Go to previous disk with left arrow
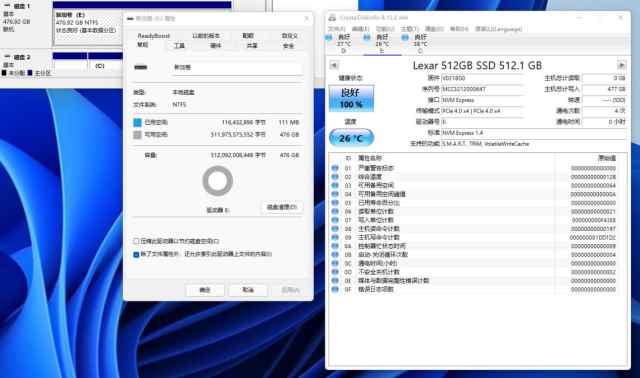The height and width of the screenshot is (378, 640). (x=334, y=65)
